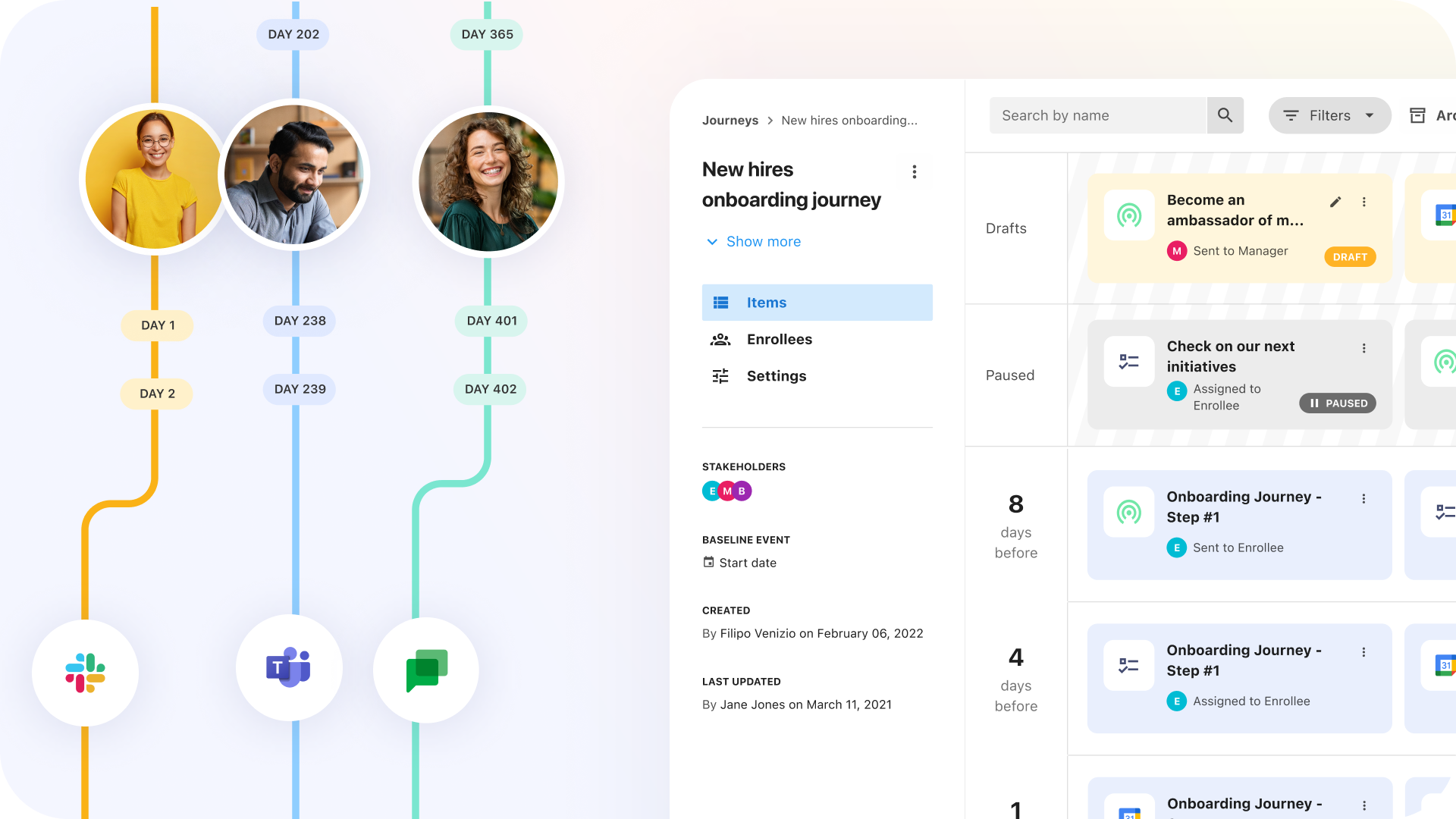Select the Items tab
Viewport: 1456px width, 819px height.
coord(817,303)
